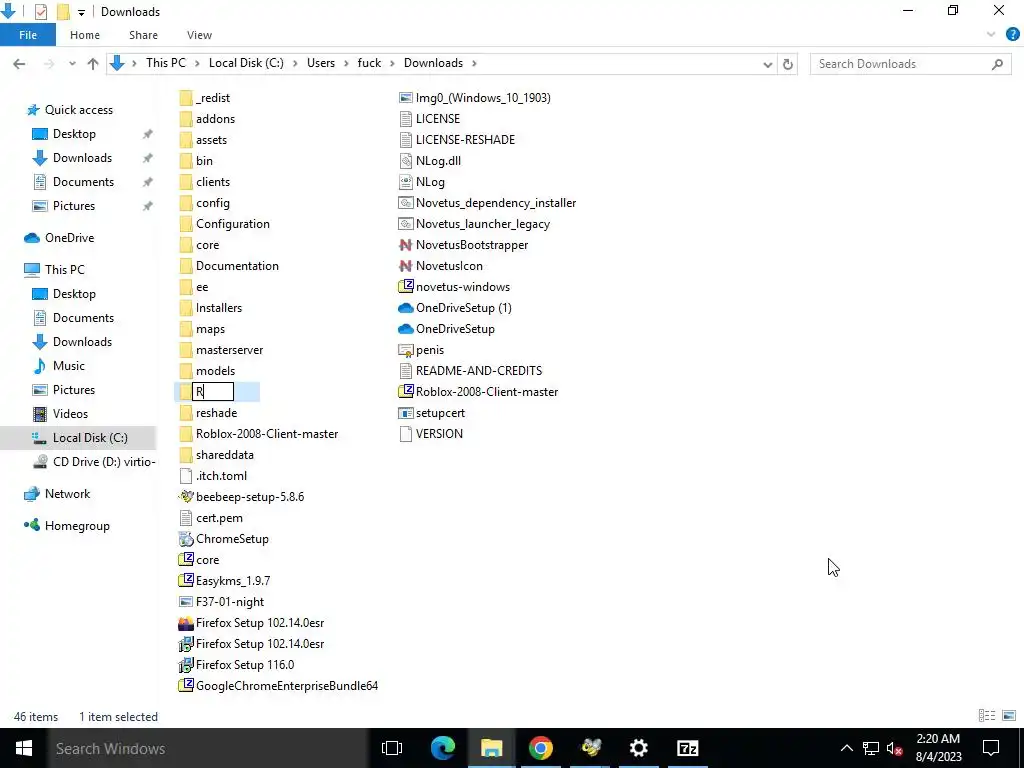Viewport: 1024px width, 768px height.
Task: Refresh the Downloads folder view
Action: point(788,64)
